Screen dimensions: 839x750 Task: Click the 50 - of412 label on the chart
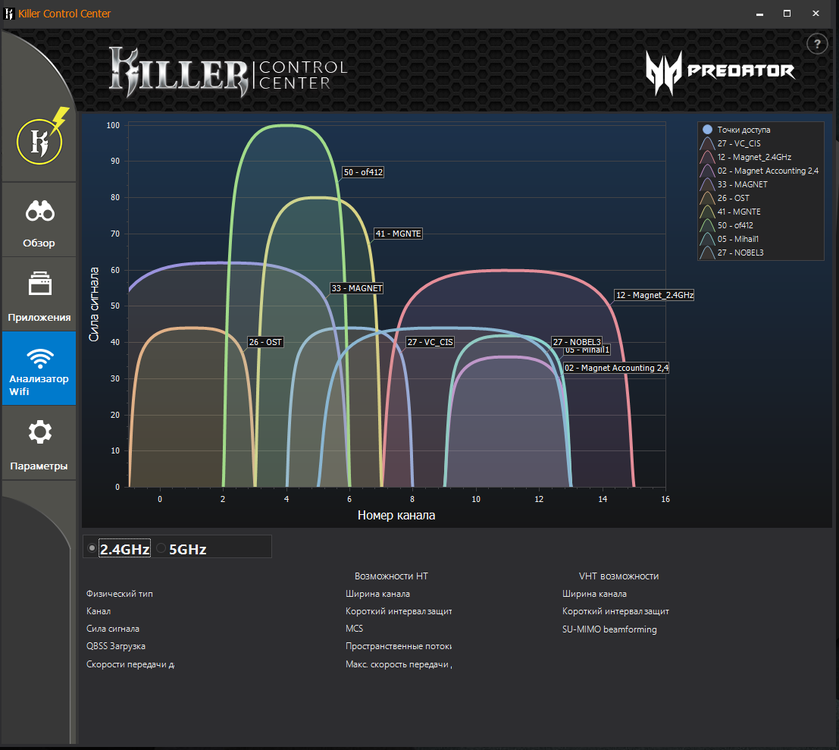[x=363, y=172]
